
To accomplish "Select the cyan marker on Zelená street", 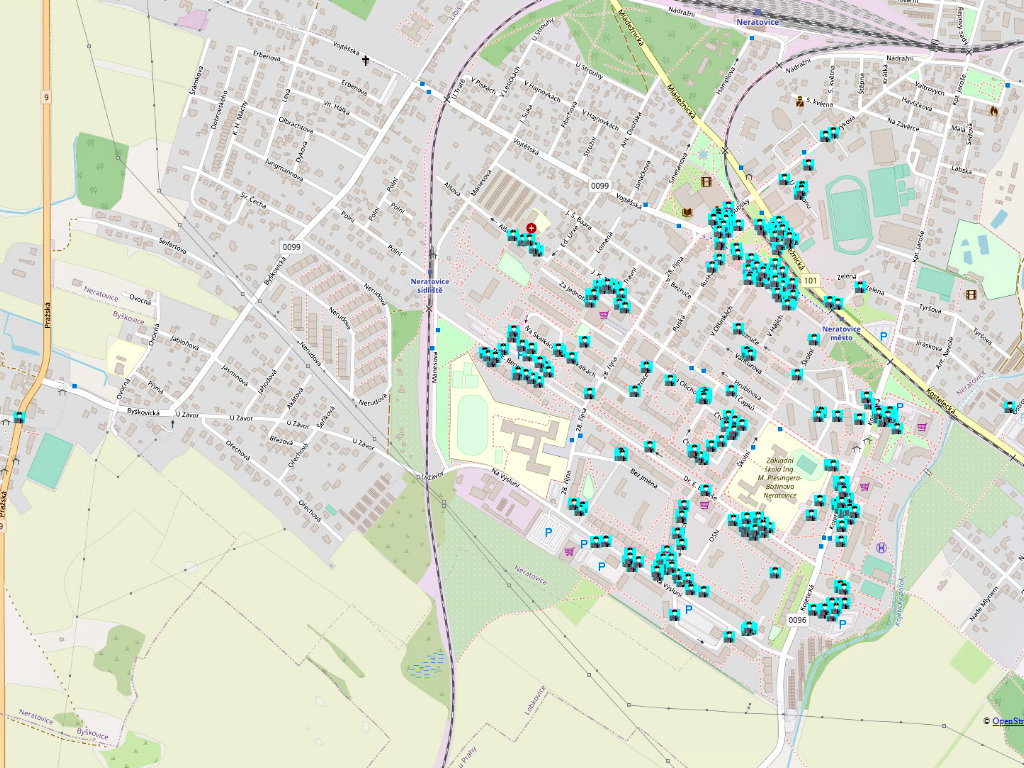I will pyautogui.click(x=859, y=286).
